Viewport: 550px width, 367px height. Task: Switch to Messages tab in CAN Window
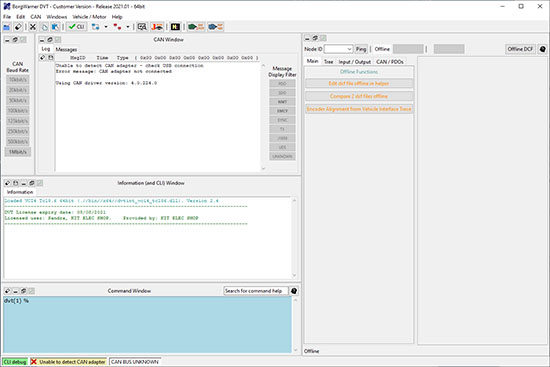click(x=66, y=49)
